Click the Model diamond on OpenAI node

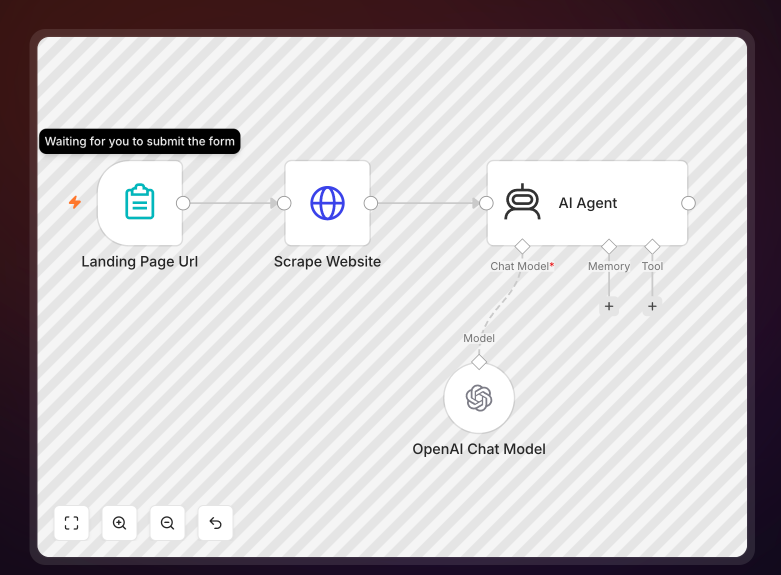click(479, 362)
